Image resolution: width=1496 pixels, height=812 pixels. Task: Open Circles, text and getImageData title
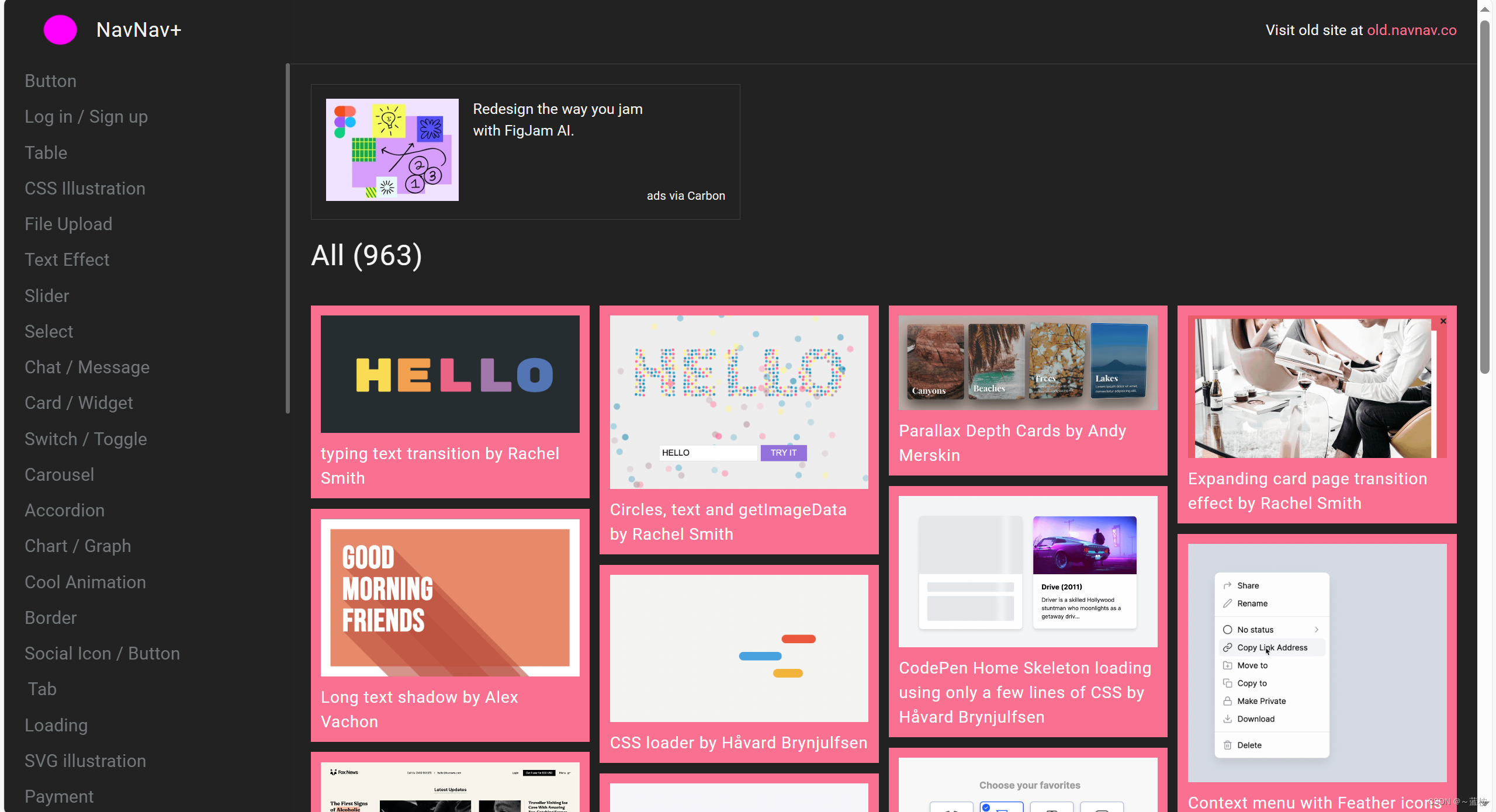[x=728, y=522]
